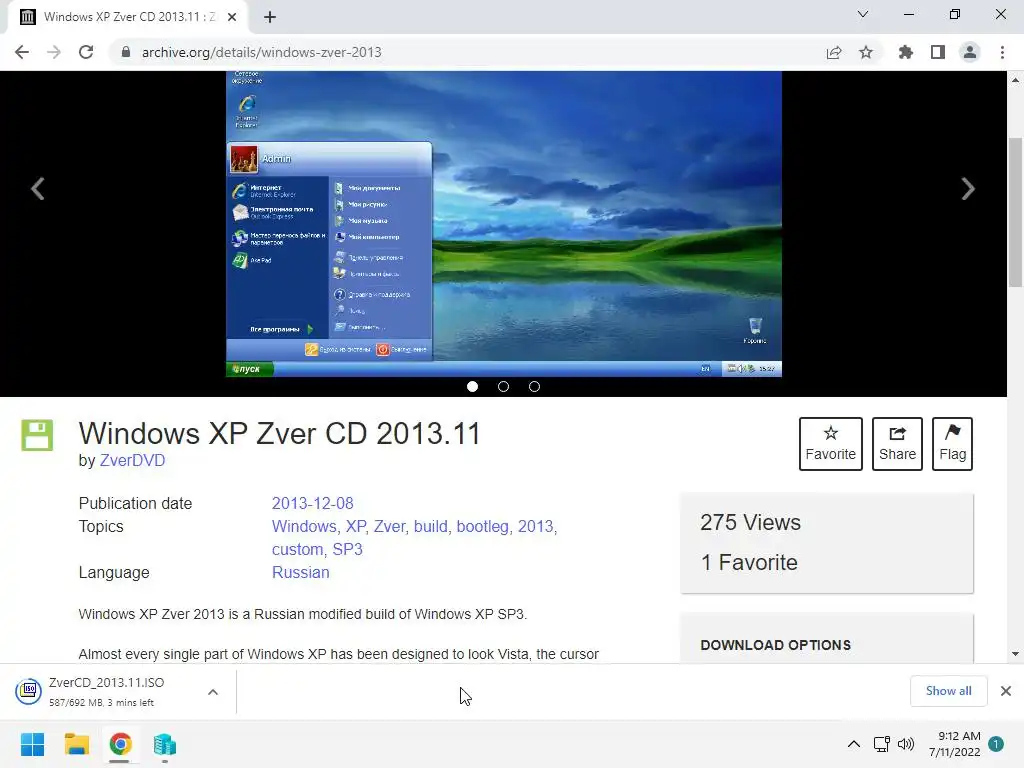Open the build topic link
The image size is (1024, 768).
[x=431, y=526]
